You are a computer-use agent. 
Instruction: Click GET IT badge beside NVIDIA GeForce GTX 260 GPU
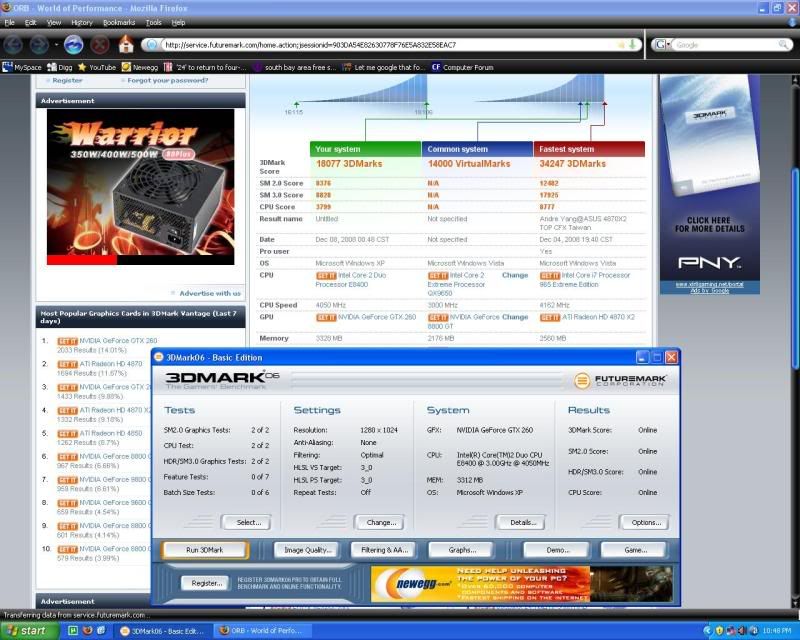(326, 317)
